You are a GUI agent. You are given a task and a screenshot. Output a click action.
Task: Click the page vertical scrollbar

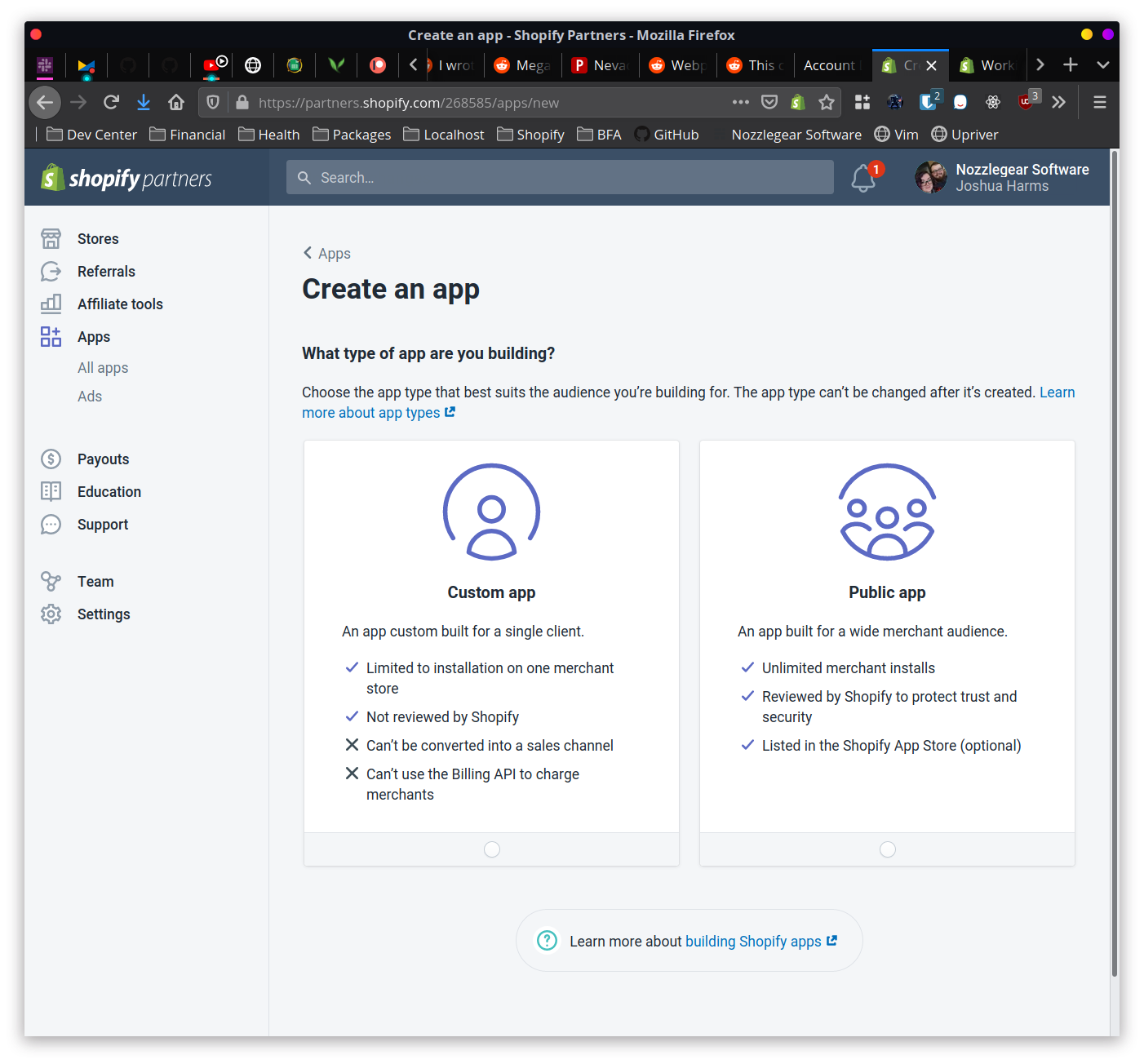1115,563
